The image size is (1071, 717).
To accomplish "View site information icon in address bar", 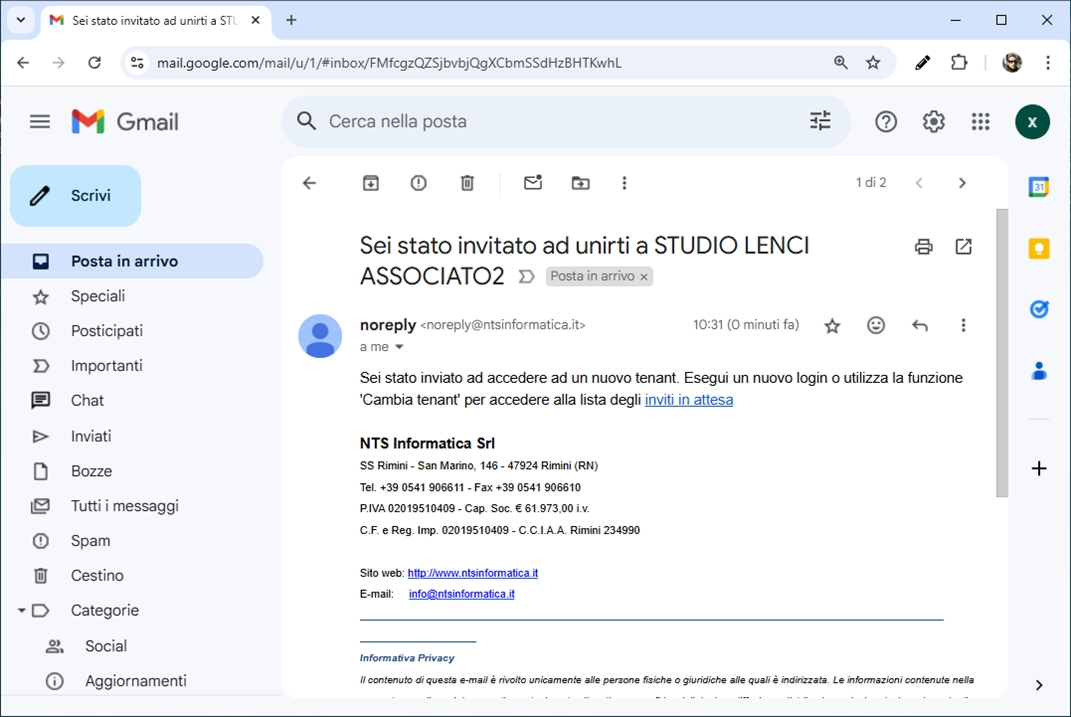I will coord(137,63).
